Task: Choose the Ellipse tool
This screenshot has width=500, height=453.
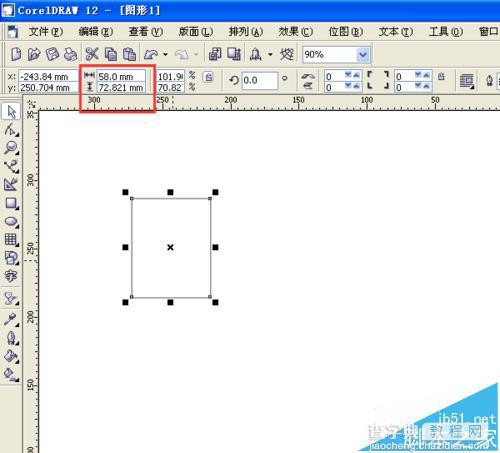Action: [11, 221]
